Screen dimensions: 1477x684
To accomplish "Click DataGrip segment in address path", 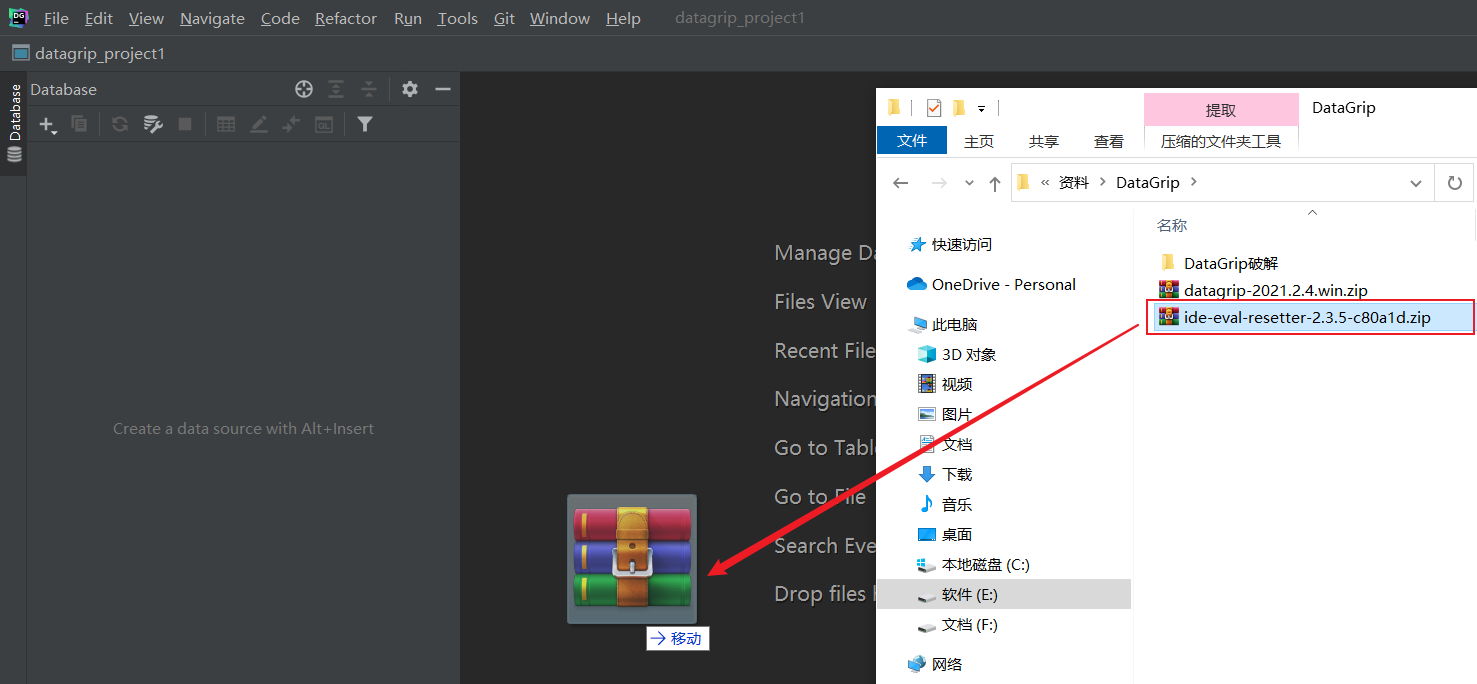I will pyautogui.click(x=1148, y=183).
